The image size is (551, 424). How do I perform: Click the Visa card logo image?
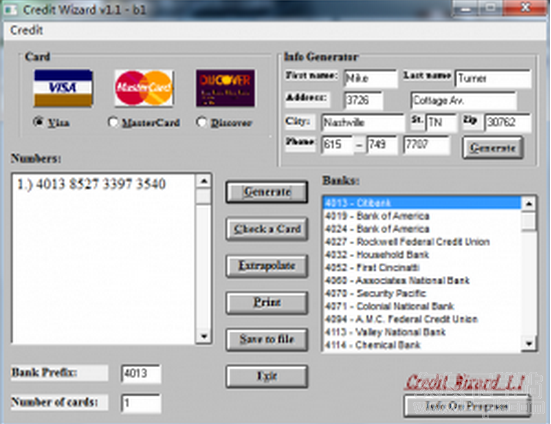coord(63,88)
